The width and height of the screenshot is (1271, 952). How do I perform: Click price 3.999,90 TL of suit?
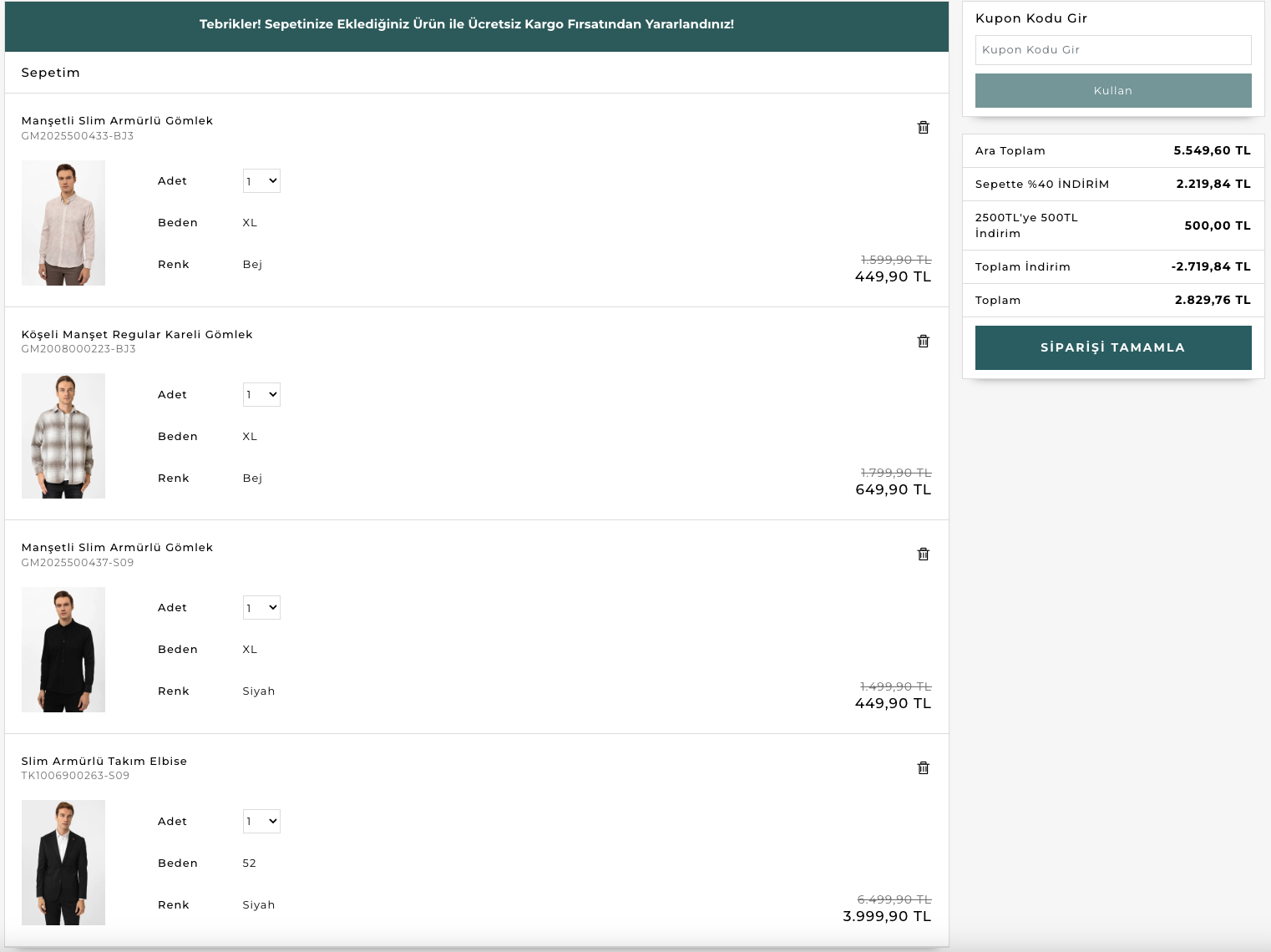(x=887, y=917)
